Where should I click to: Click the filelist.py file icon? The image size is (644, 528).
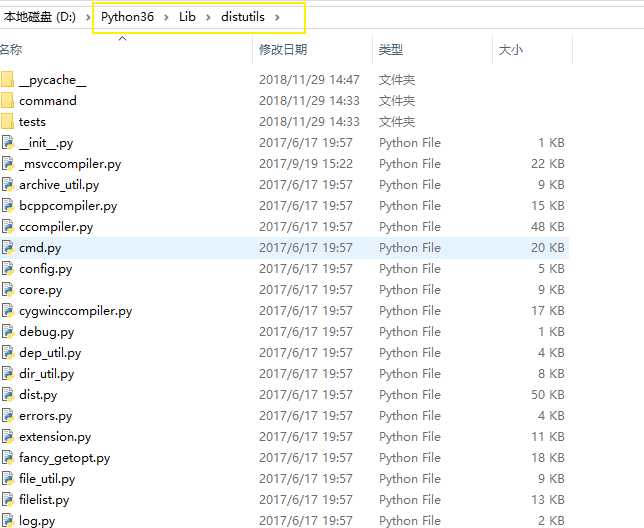pyautogui.click(x=7, y=499)
